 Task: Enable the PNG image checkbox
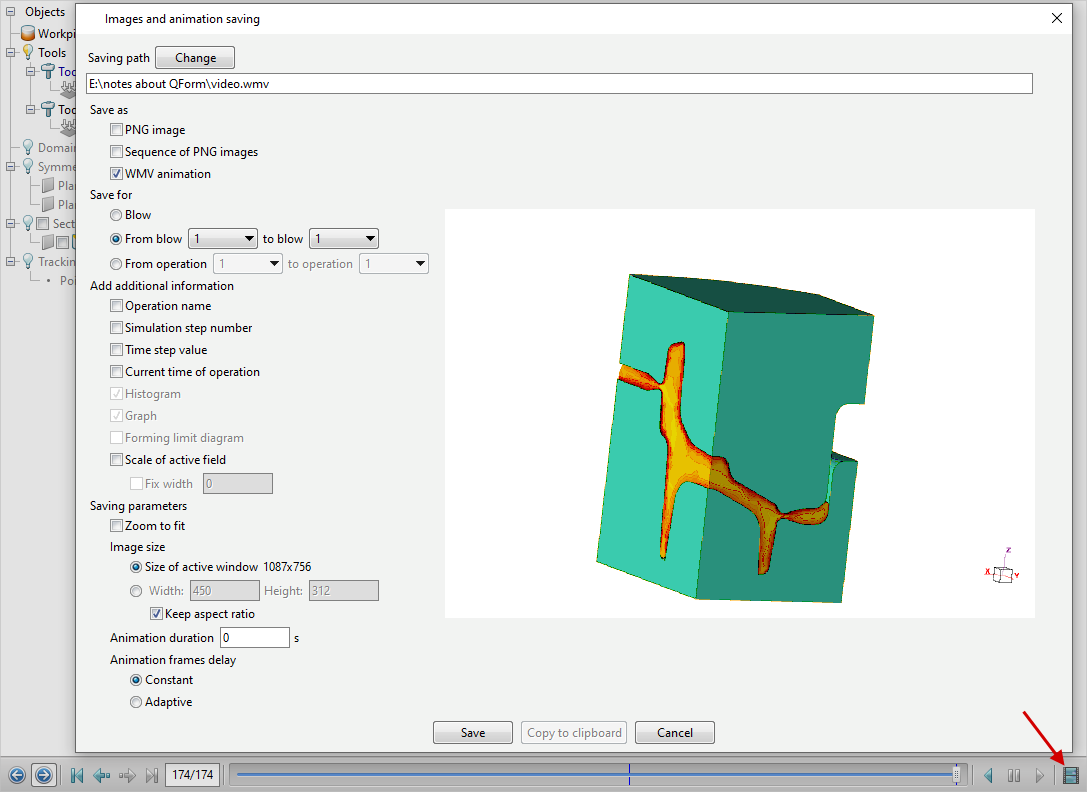tap(117, 130)
